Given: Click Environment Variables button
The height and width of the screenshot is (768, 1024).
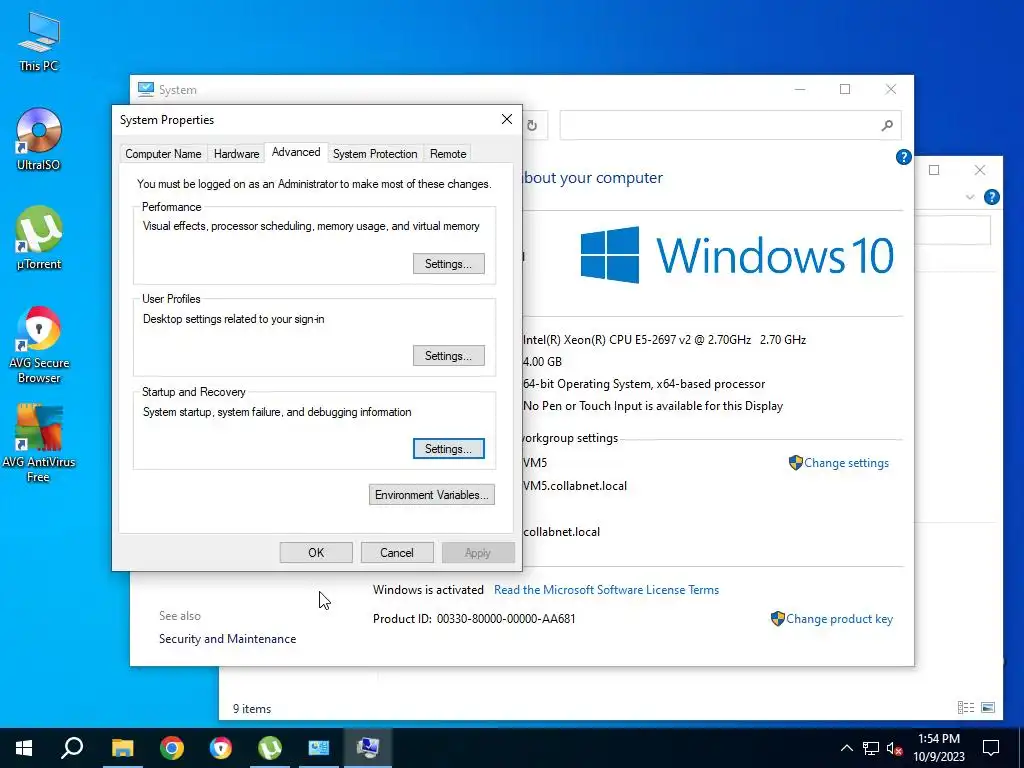Looking at the screenshot, I should click(x=432, y=495).
